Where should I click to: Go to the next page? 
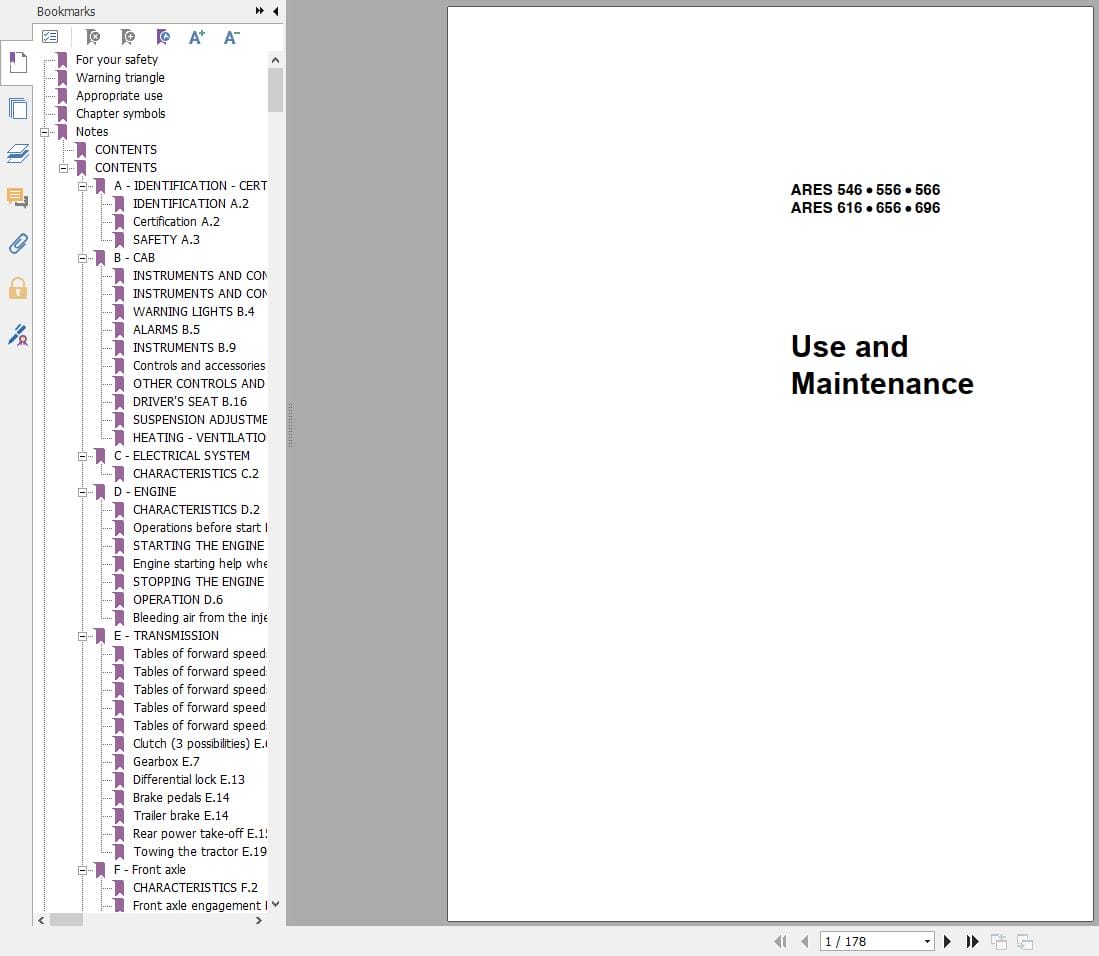point(948,941)
